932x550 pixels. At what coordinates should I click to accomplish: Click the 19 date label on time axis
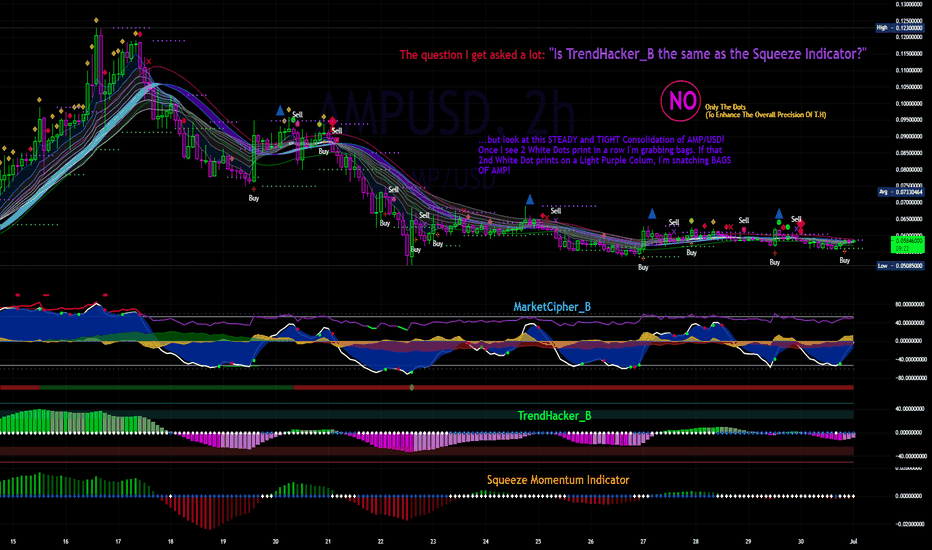click(x=223, y=542)
